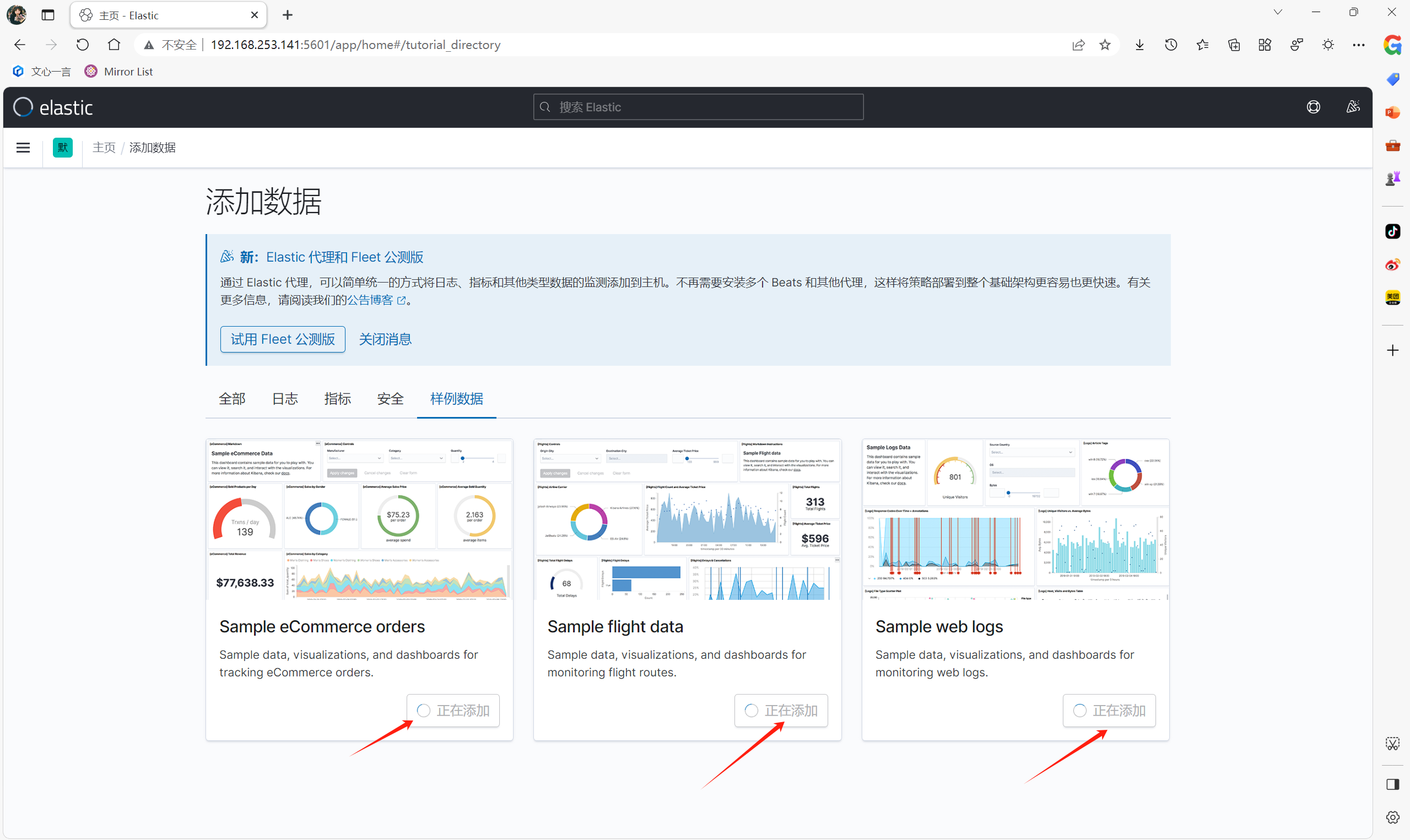The width and height of the screenshot is (1410, 840).
Task: Open collections icon in browser toolbar
Action: (x=1234, y=45)
